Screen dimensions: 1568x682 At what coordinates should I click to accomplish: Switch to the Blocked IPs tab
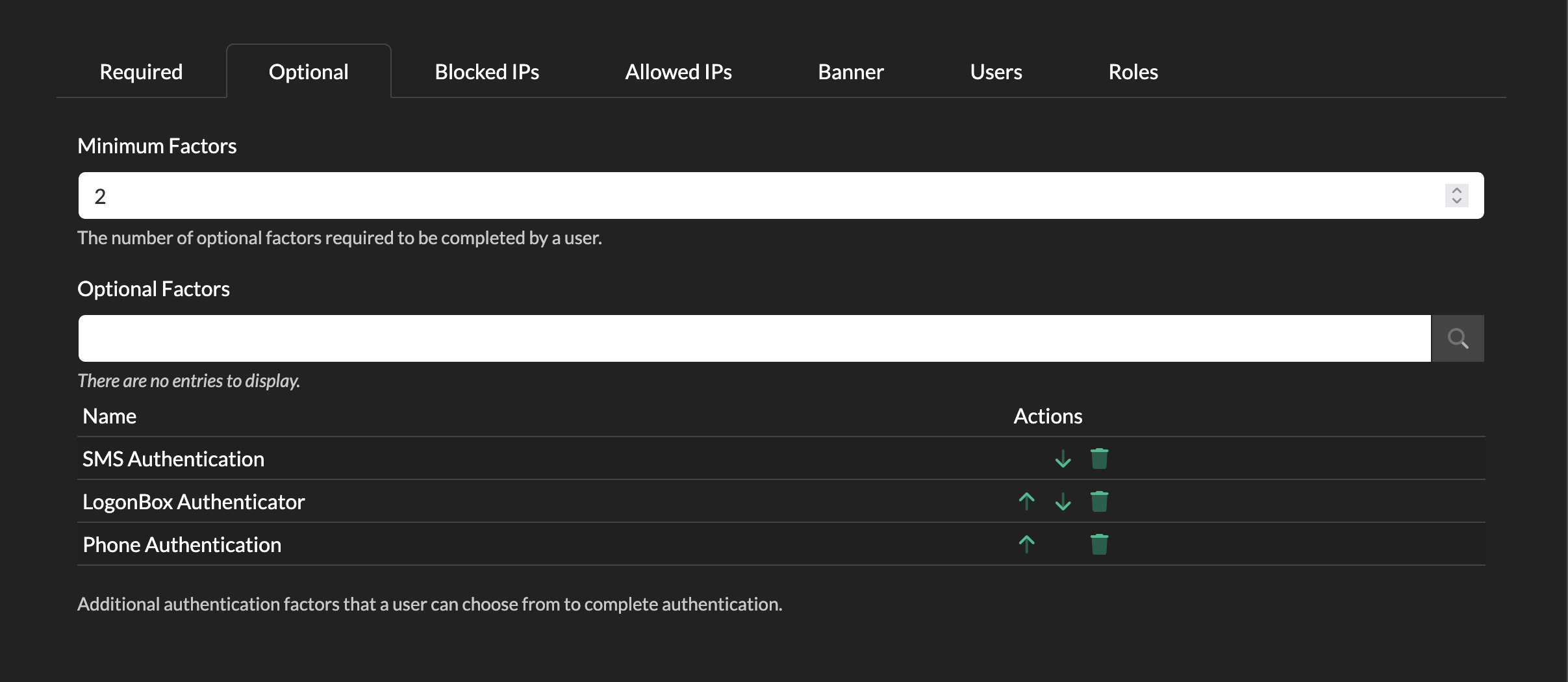coord(487,72)
